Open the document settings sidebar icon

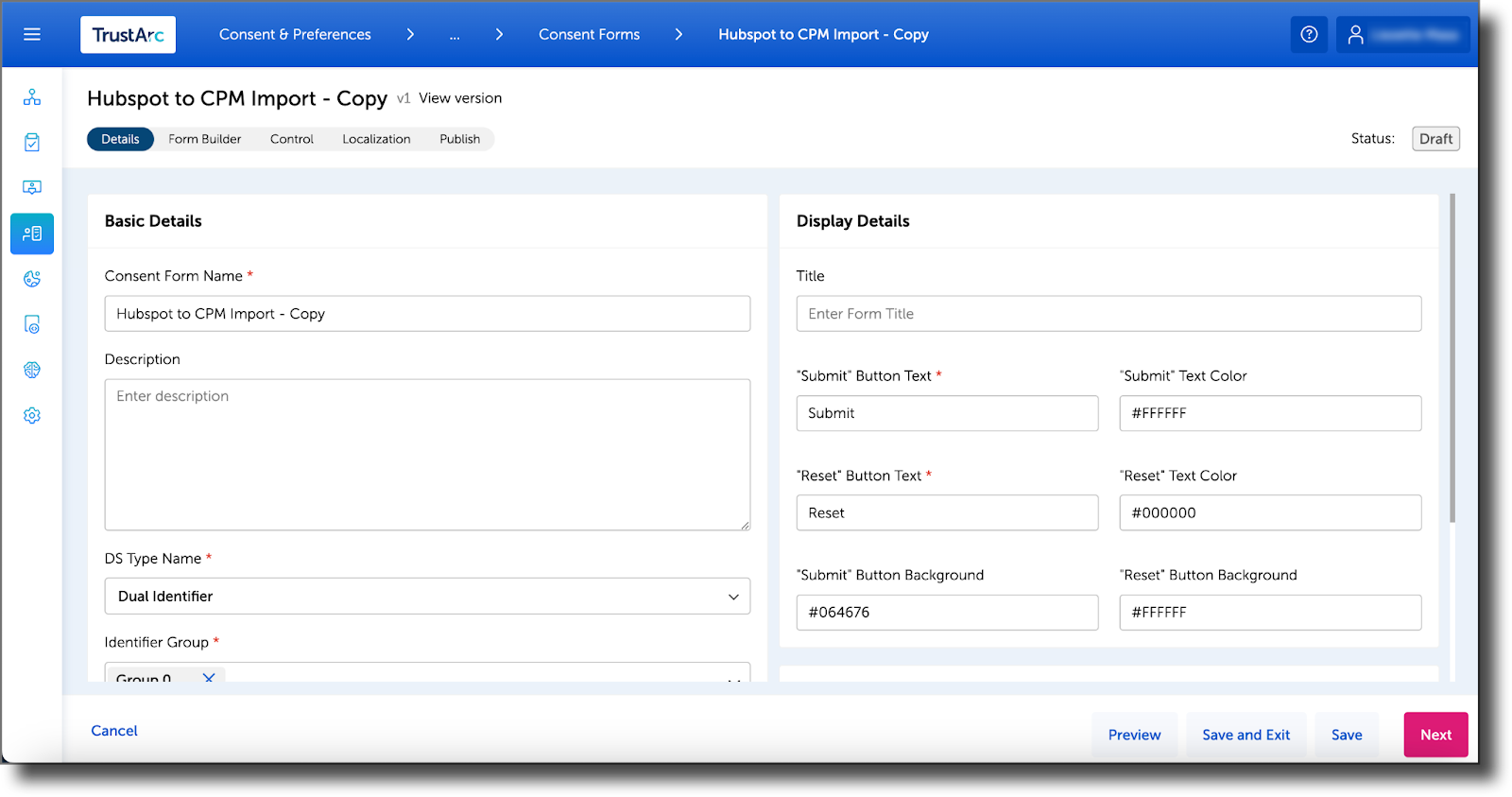32,324
